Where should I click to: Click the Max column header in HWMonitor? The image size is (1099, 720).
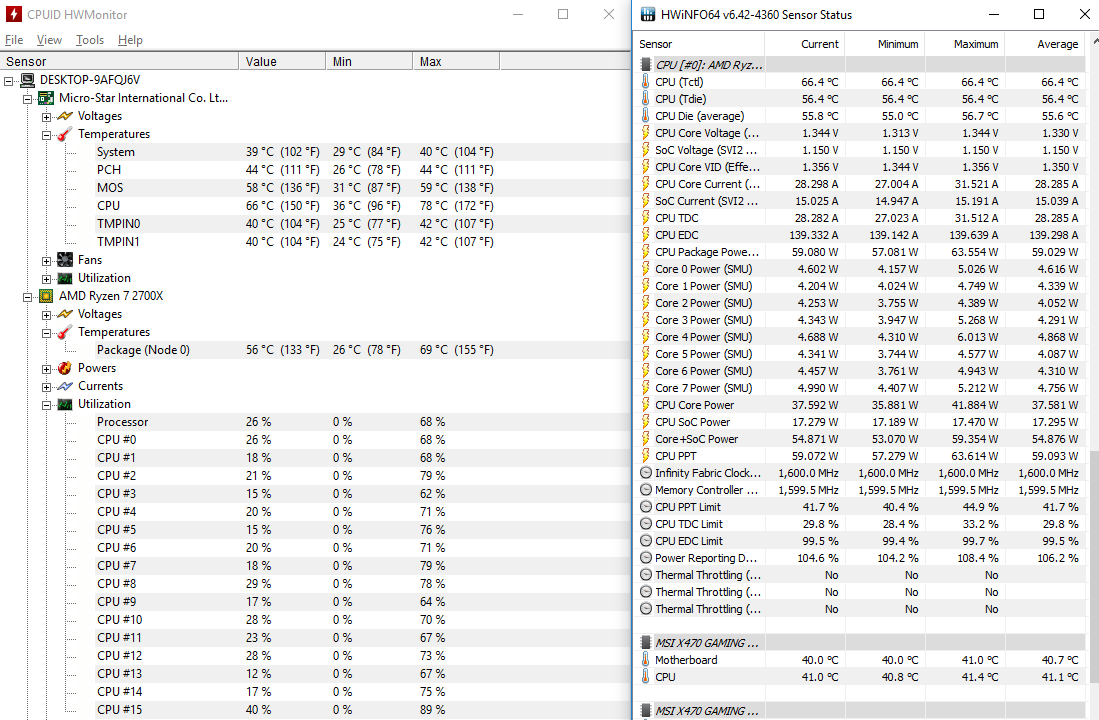tap(456, 62)
